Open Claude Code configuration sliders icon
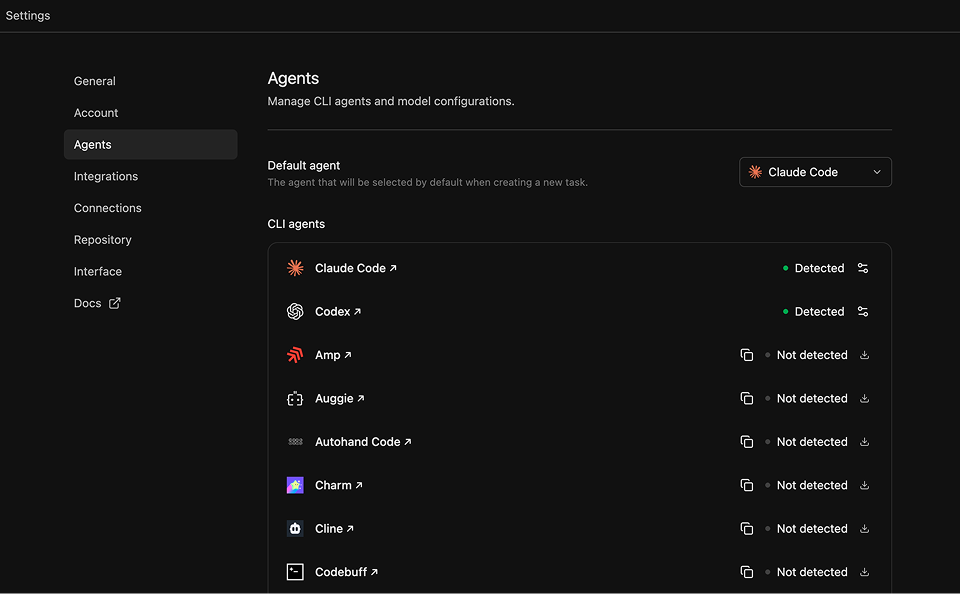Image resolution: width=961 pixels, height=594 pixels. point(863,268)
